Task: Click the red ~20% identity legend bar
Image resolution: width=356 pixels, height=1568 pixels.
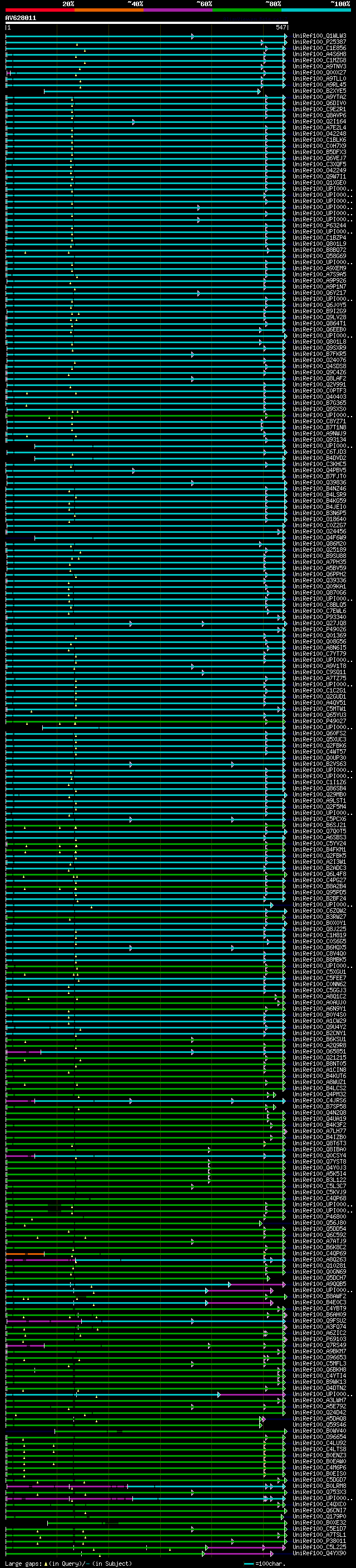Action: pos(39,10)
